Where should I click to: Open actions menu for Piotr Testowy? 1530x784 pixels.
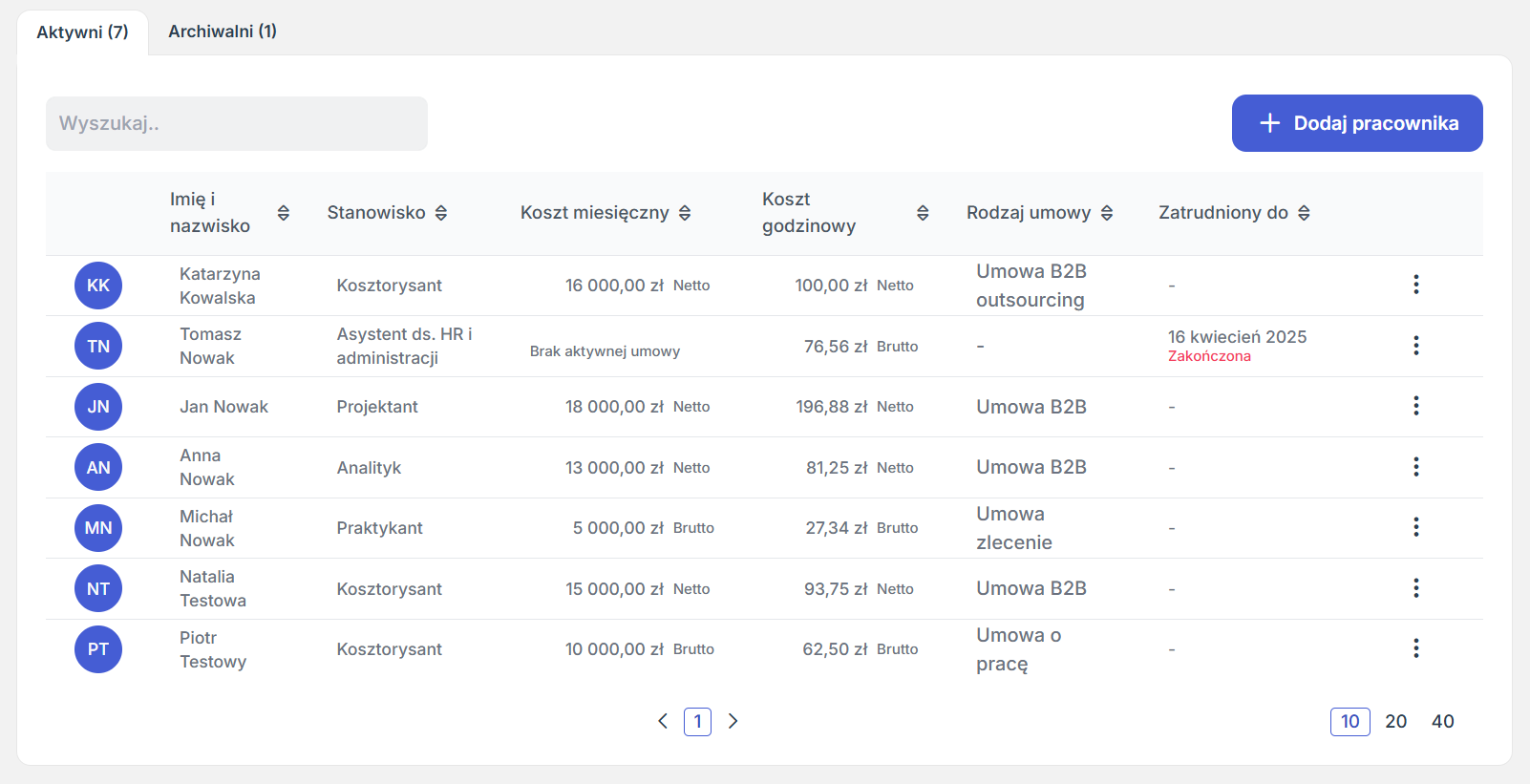pyautogui.click(x=1415, y=648)
